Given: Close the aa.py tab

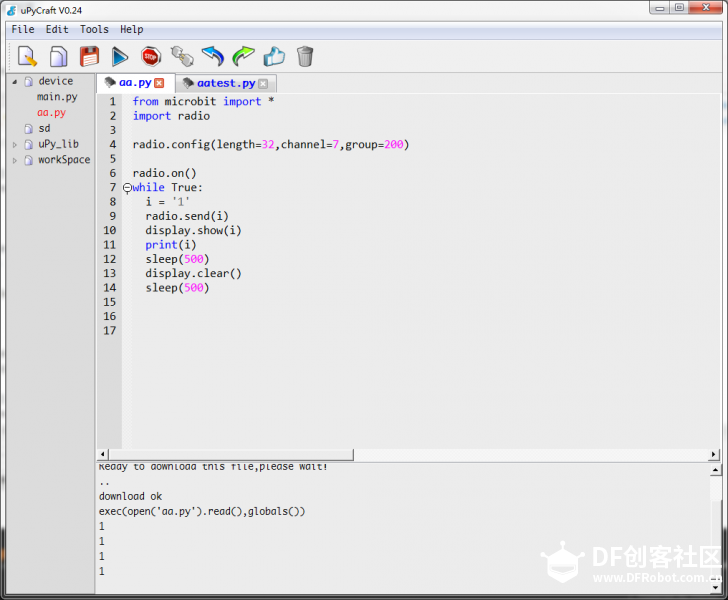Looking at the screenshot, I should pos(159,83).
